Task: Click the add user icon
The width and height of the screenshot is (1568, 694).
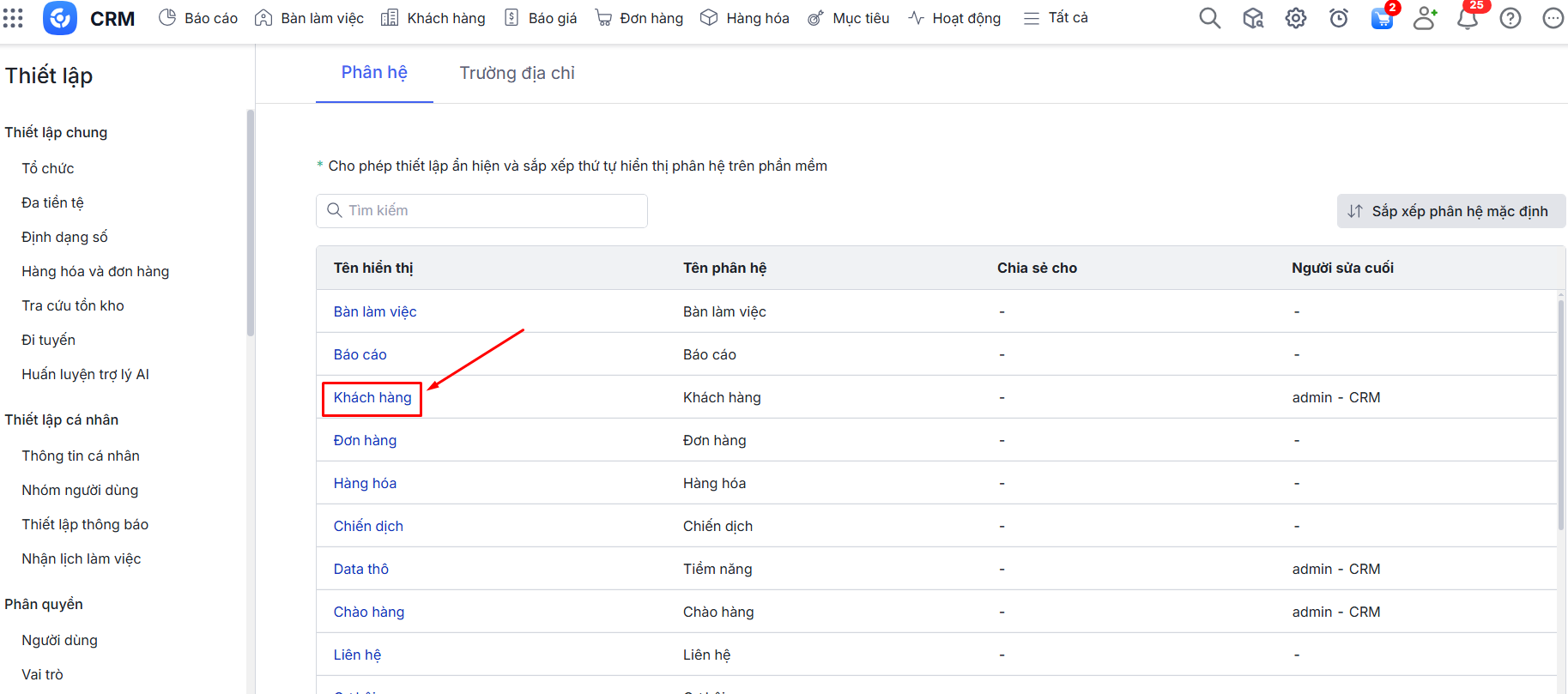Action: [x=1424, y=18]
